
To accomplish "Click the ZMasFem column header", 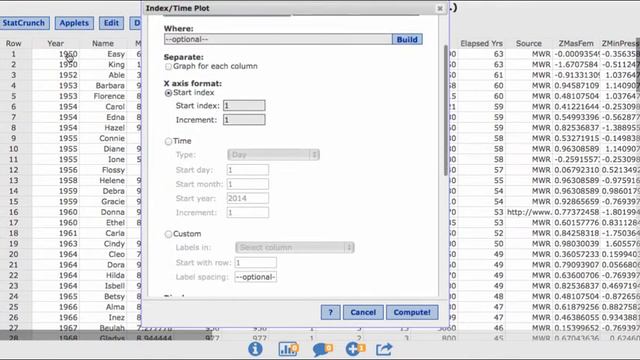I will pos(576,43).
